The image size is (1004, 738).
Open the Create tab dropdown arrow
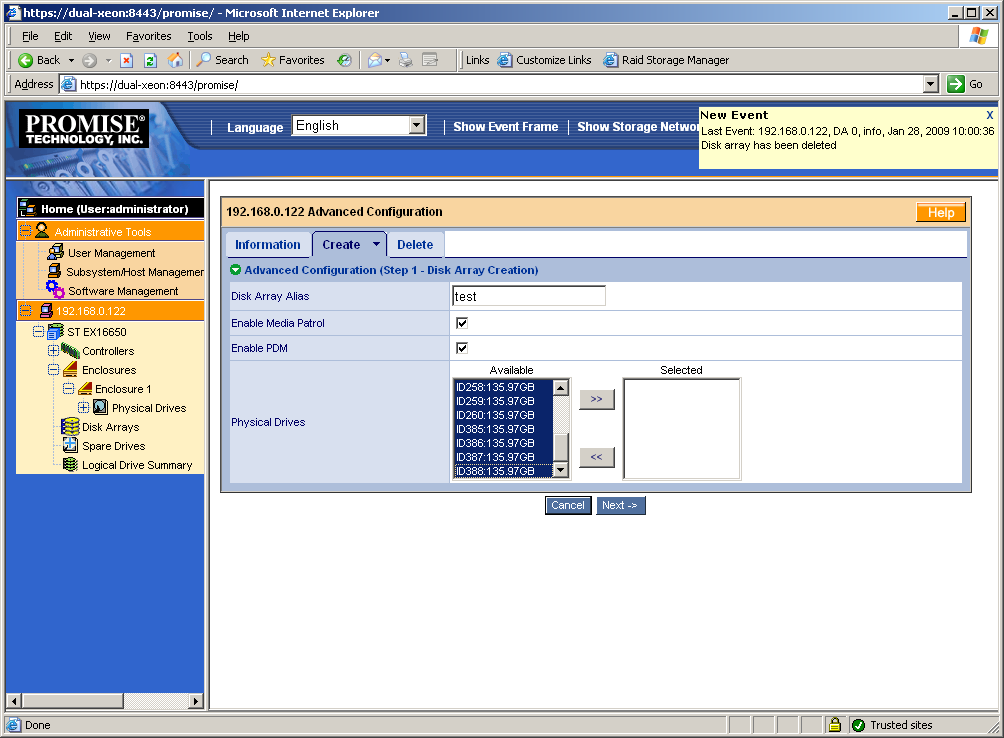[375, 243]
